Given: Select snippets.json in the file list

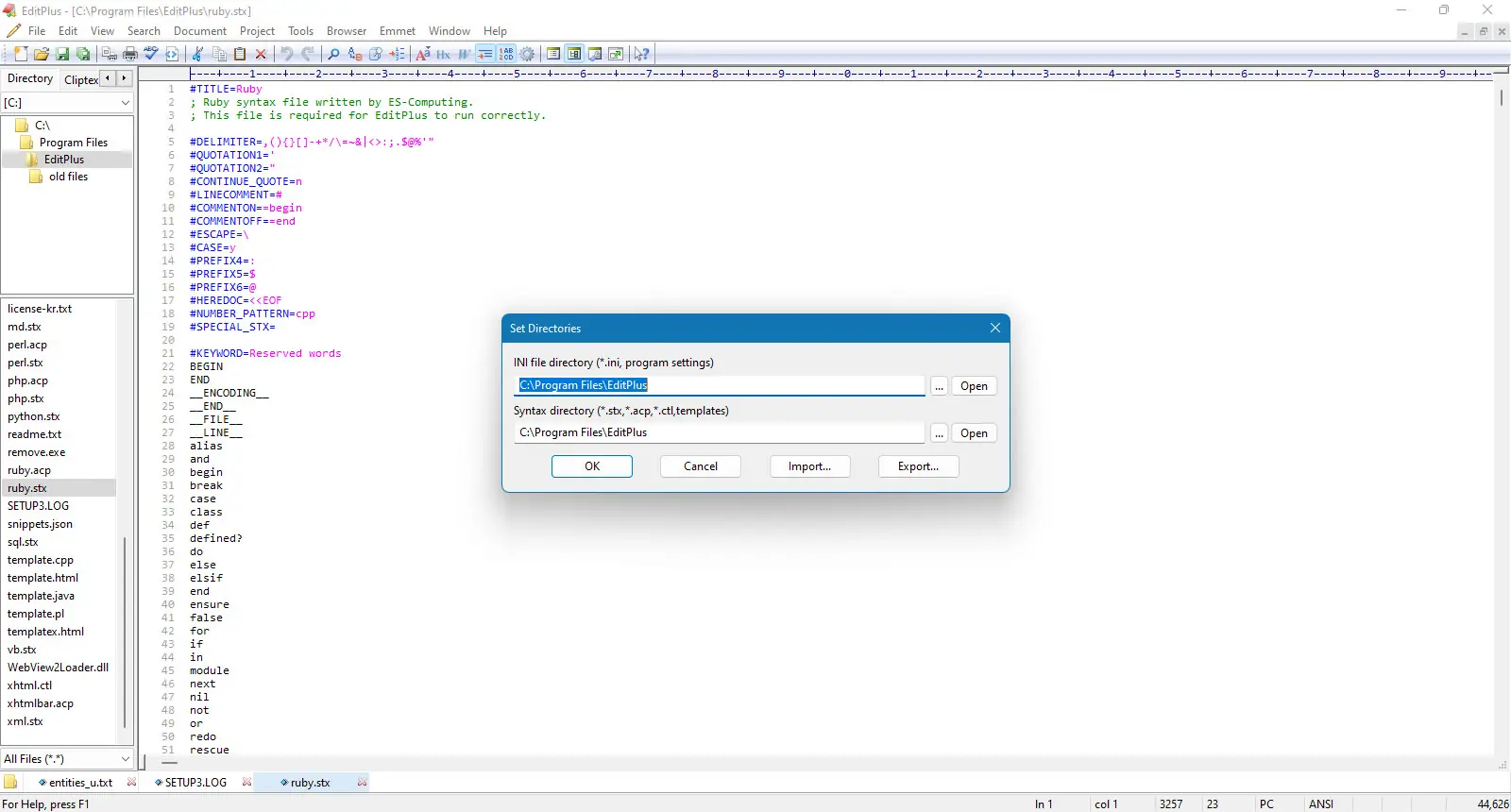Looking at the screenshot, I should click(40, 524).
